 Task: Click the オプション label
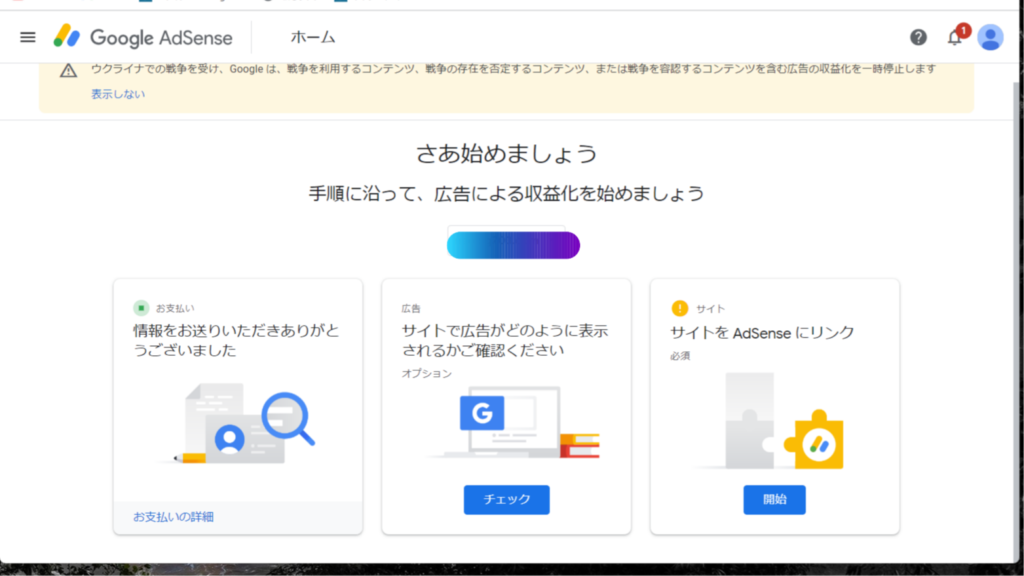426,374
